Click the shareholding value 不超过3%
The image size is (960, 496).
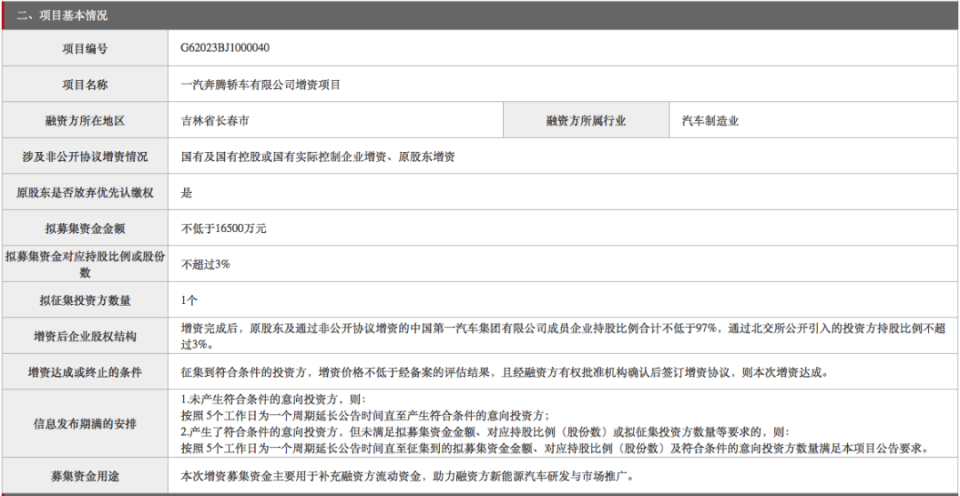pos(205,265)
